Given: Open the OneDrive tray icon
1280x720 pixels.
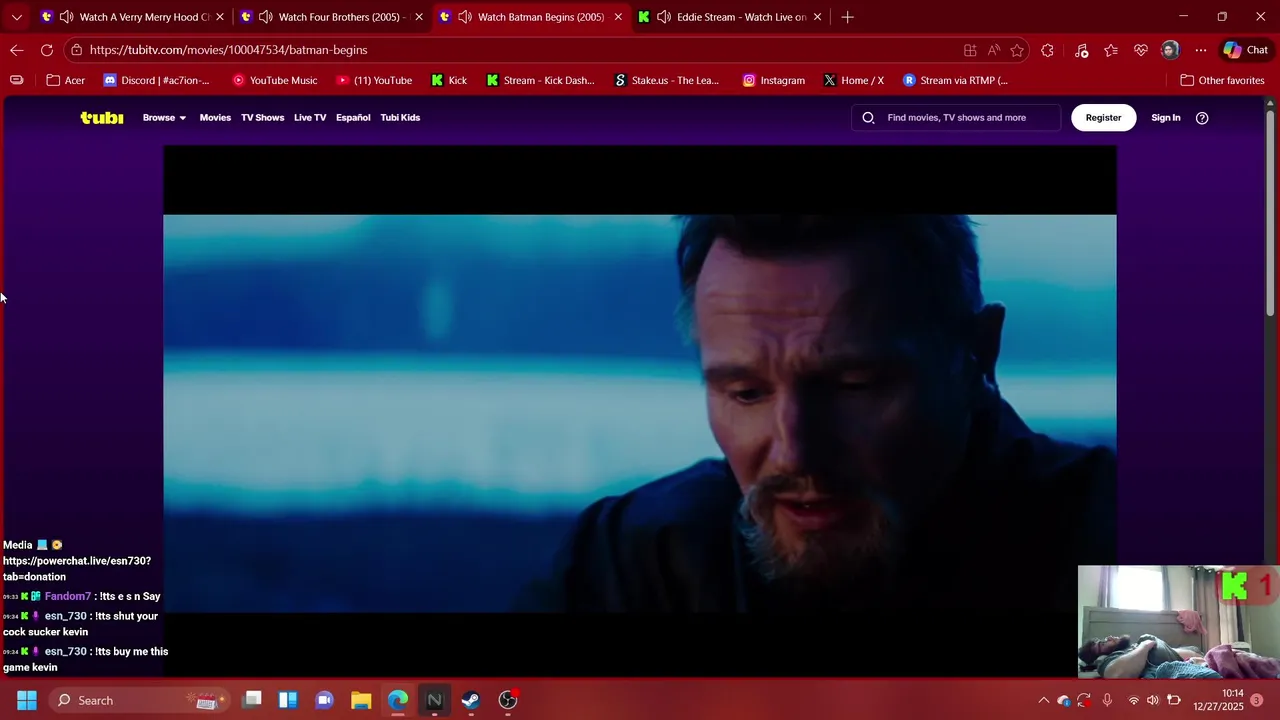Looking at the screenshot, I should (x=1063, y=700).
